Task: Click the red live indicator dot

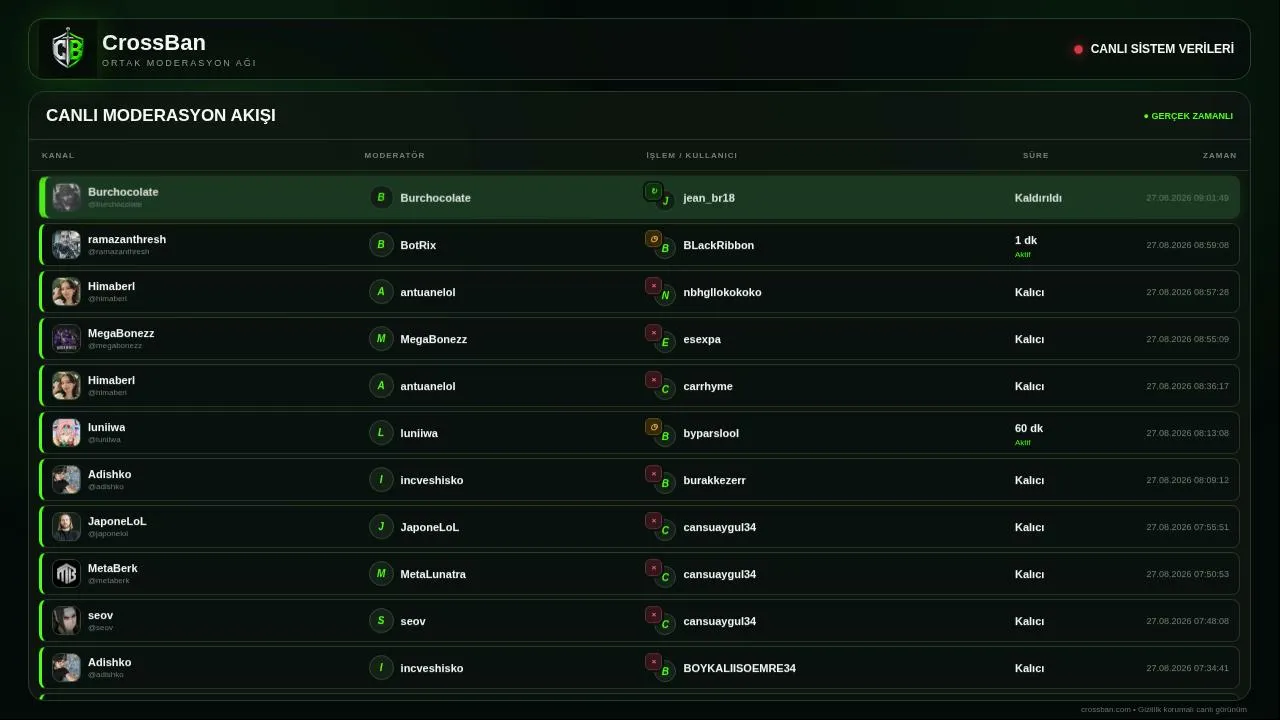Action: tap(1078, 49)
